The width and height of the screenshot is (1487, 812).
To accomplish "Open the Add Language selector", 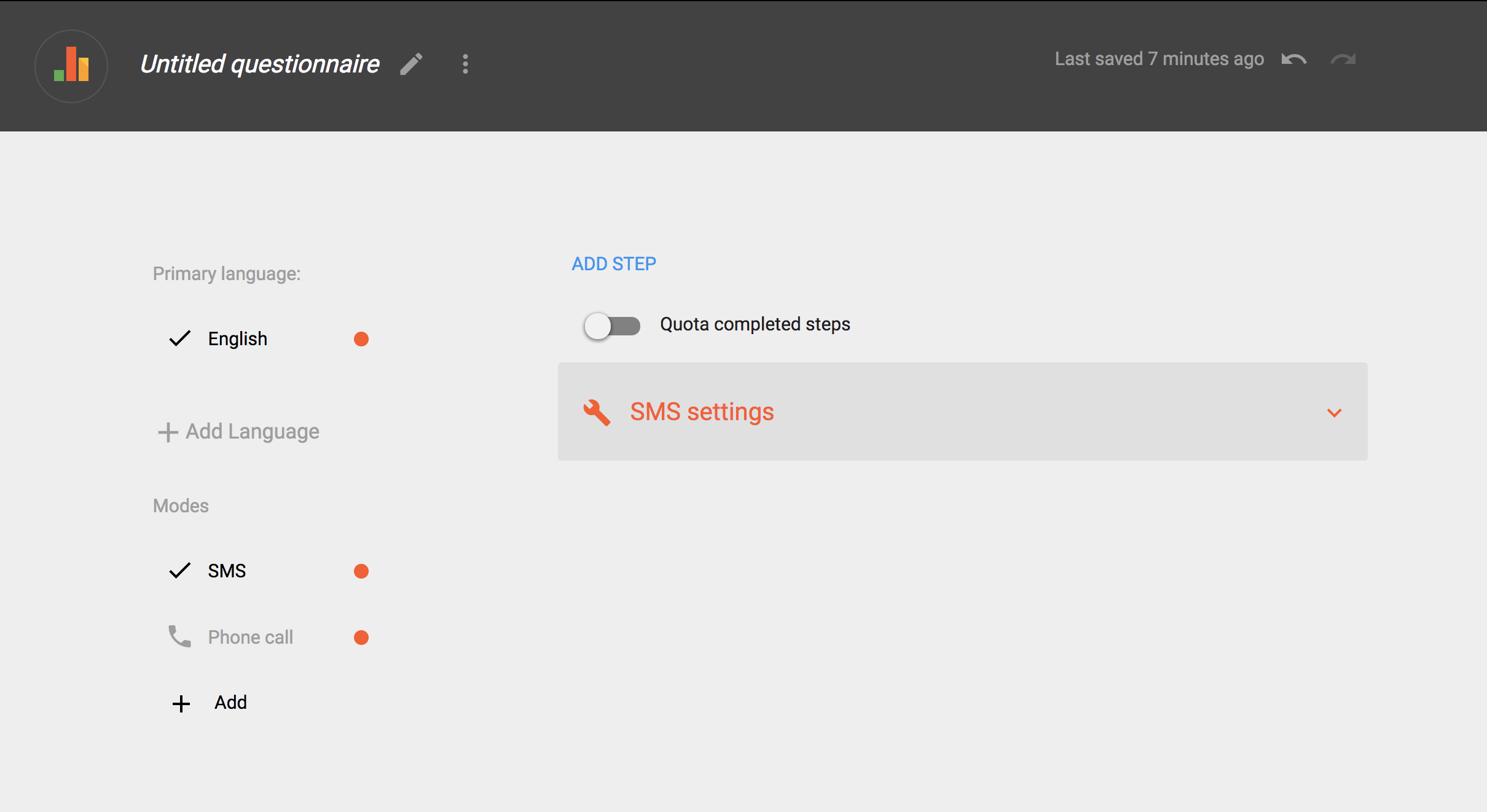I will point(252,432).
